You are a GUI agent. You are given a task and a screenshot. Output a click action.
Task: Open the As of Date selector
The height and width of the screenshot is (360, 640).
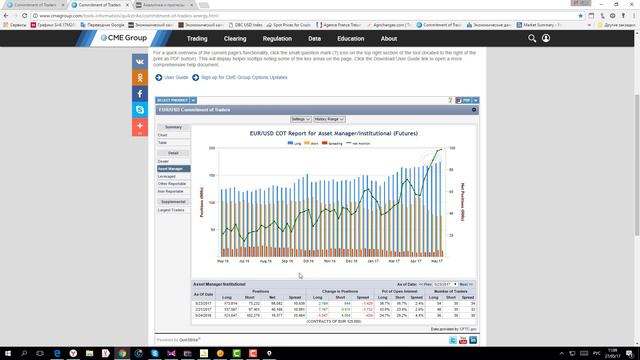tap(445, 284)
